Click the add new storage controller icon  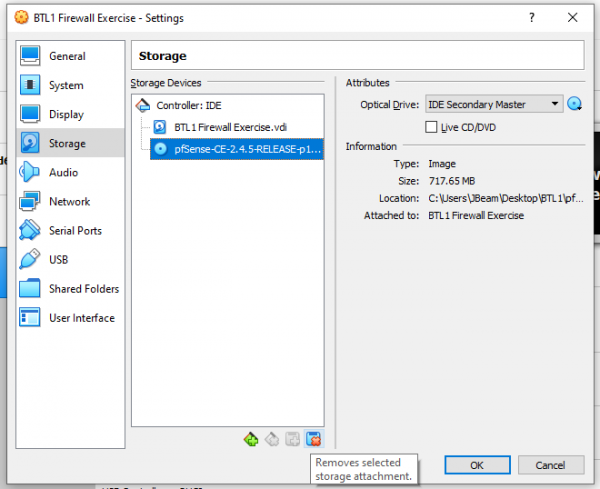coord(251,439)
